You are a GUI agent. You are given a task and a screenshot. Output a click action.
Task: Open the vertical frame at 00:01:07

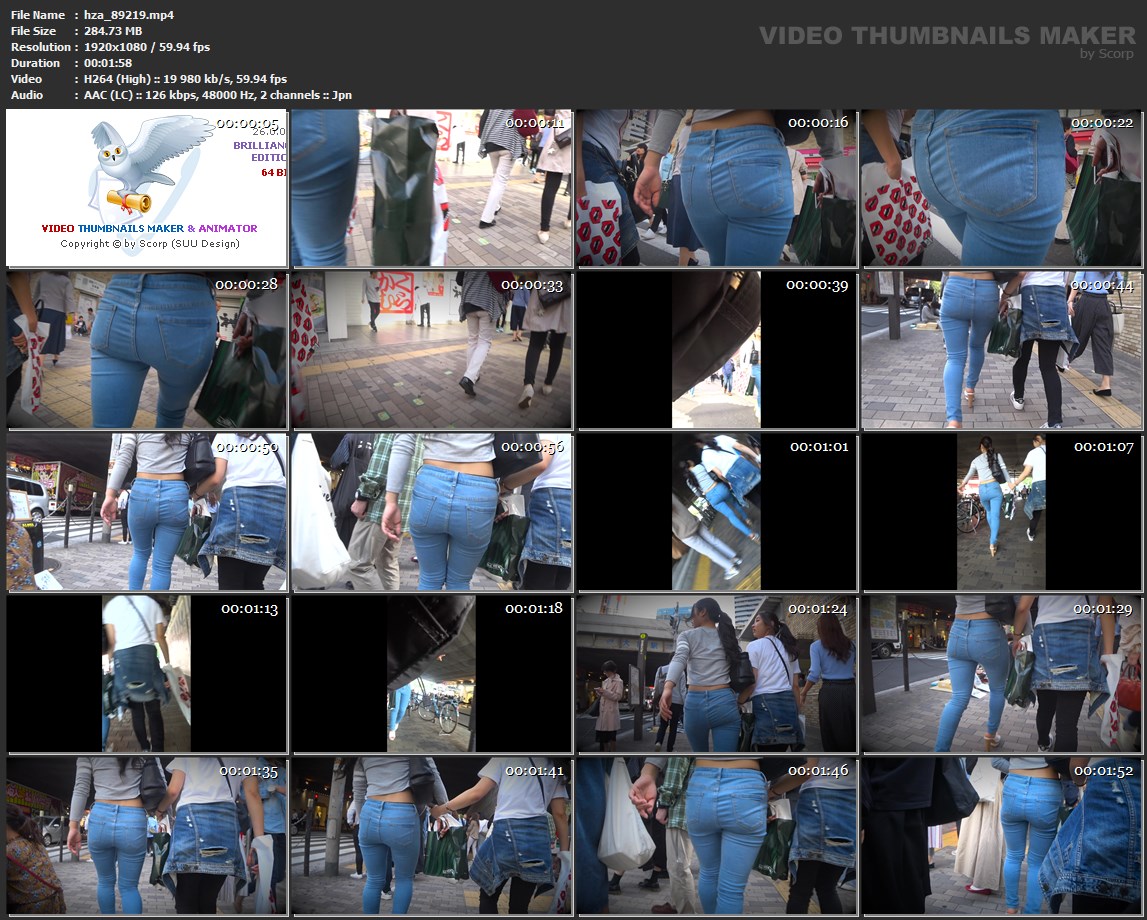point(1001,512)
